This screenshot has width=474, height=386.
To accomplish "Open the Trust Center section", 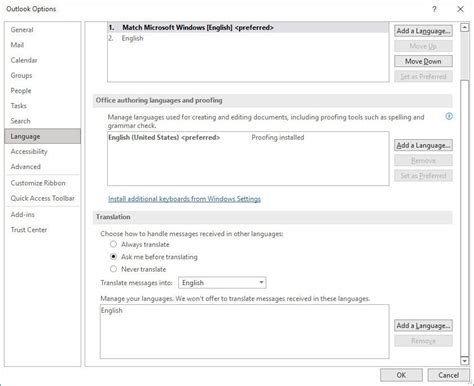I will 29,230.
